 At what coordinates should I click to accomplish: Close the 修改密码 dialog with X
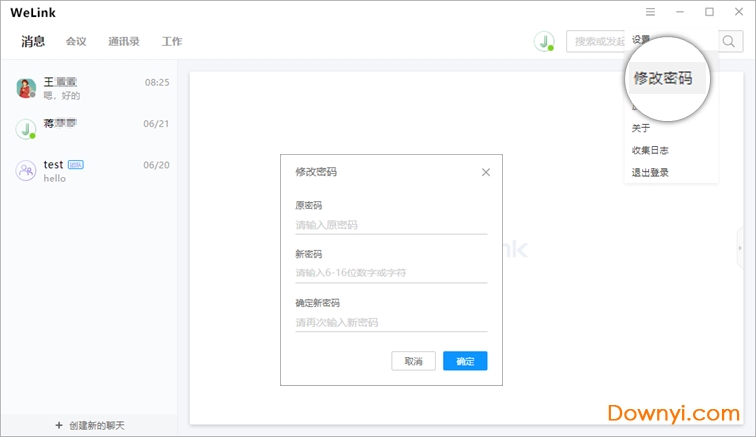point(486,172)
